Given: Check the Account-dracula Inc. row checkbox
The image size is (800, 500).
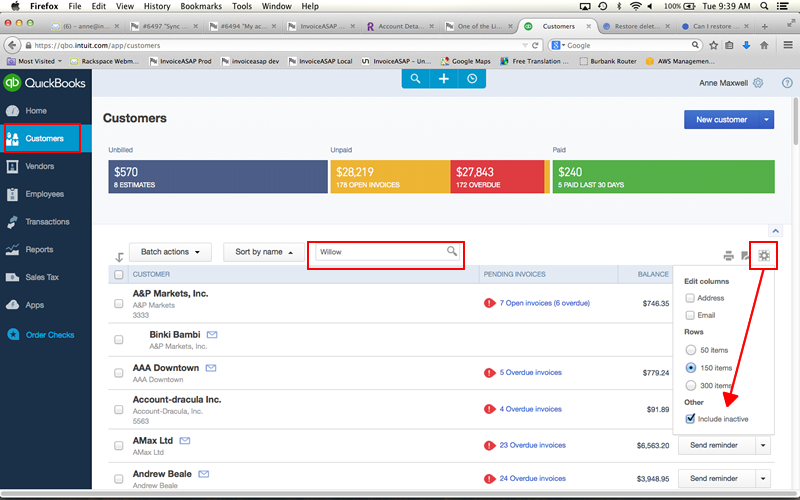Looking at the screenshot, I should (119, 410).
